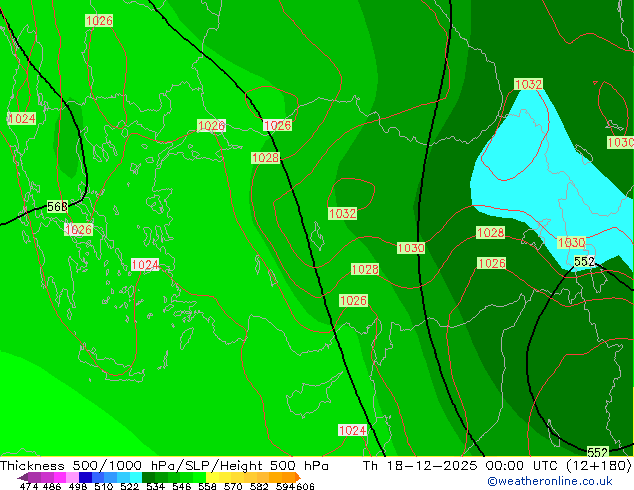Screen dimensions: 634x490
Task: Pick the dark blue swatch in the legend
Action: tap(85, 477)
